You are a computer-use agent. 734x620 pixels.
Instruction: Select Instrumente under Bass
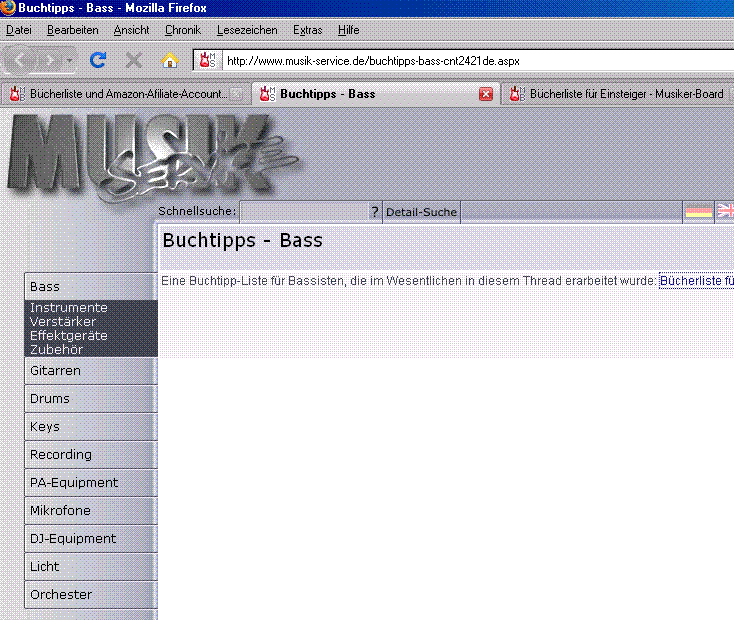tap(69, 308)
